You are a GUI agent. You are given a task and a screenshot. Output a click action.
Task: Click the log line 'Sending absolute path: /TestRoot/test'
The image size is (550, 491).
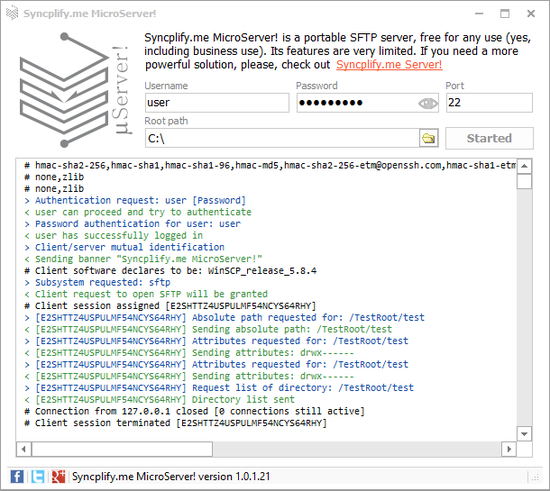tap(208, 329)
